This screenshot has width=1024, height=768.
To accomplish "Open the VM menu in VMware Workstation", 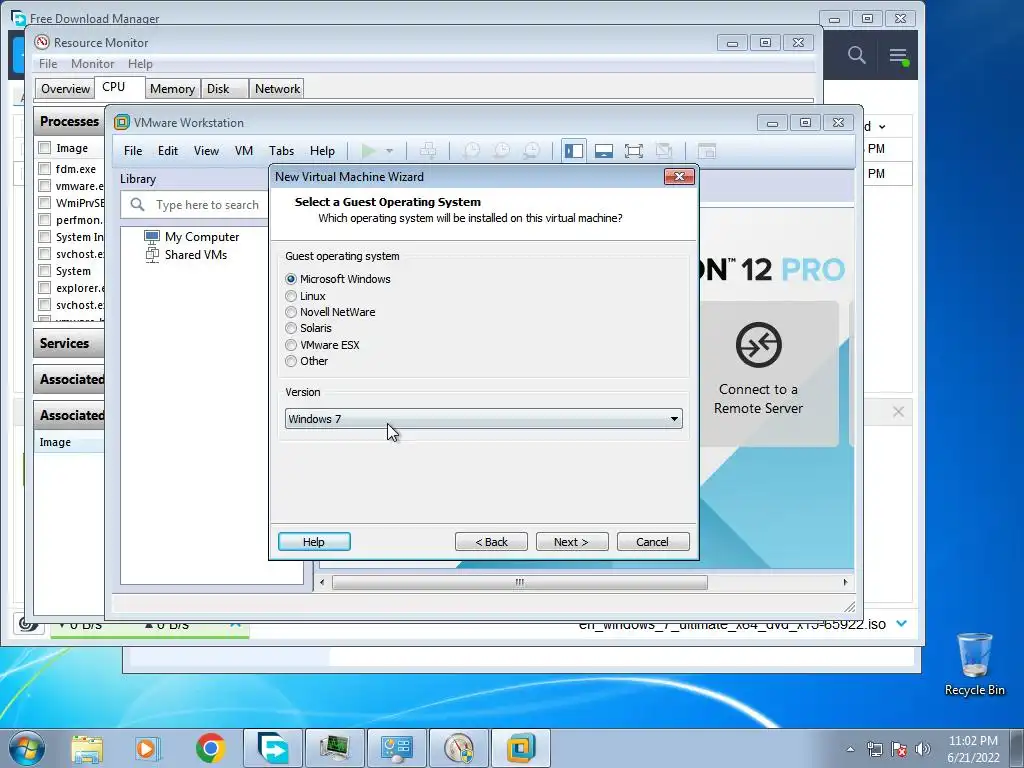I will [244, 151].
